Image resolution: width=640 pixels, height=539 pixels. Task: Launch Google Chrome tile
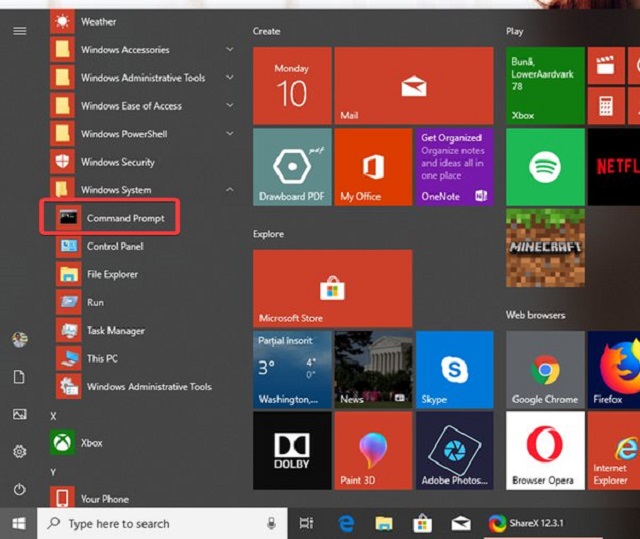(x=545, y=370)
